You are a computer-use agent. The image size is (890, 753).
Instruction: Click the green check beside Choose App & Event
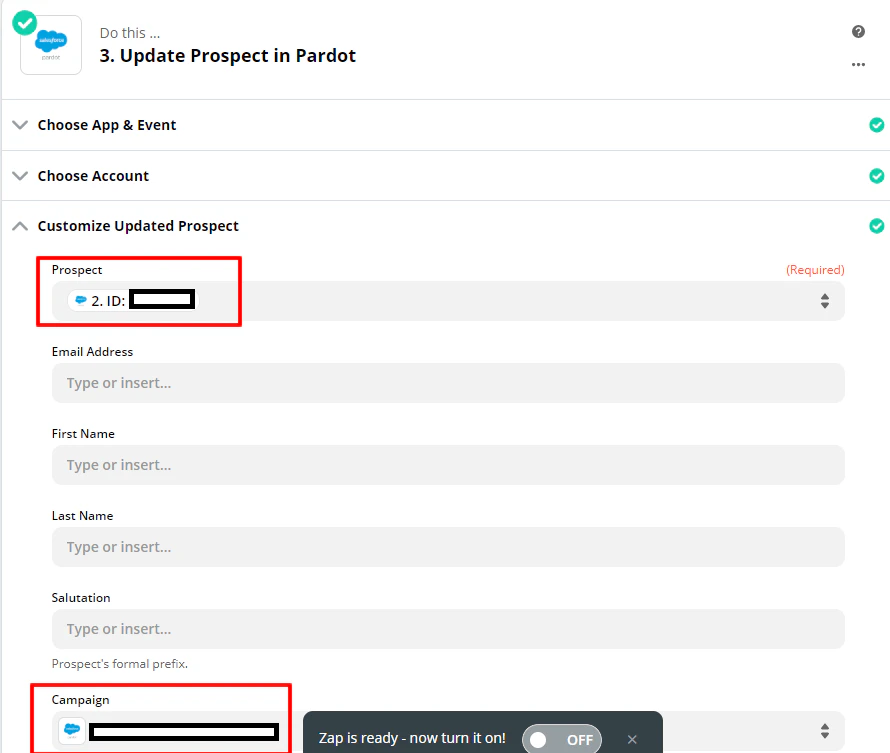point(877,124)
